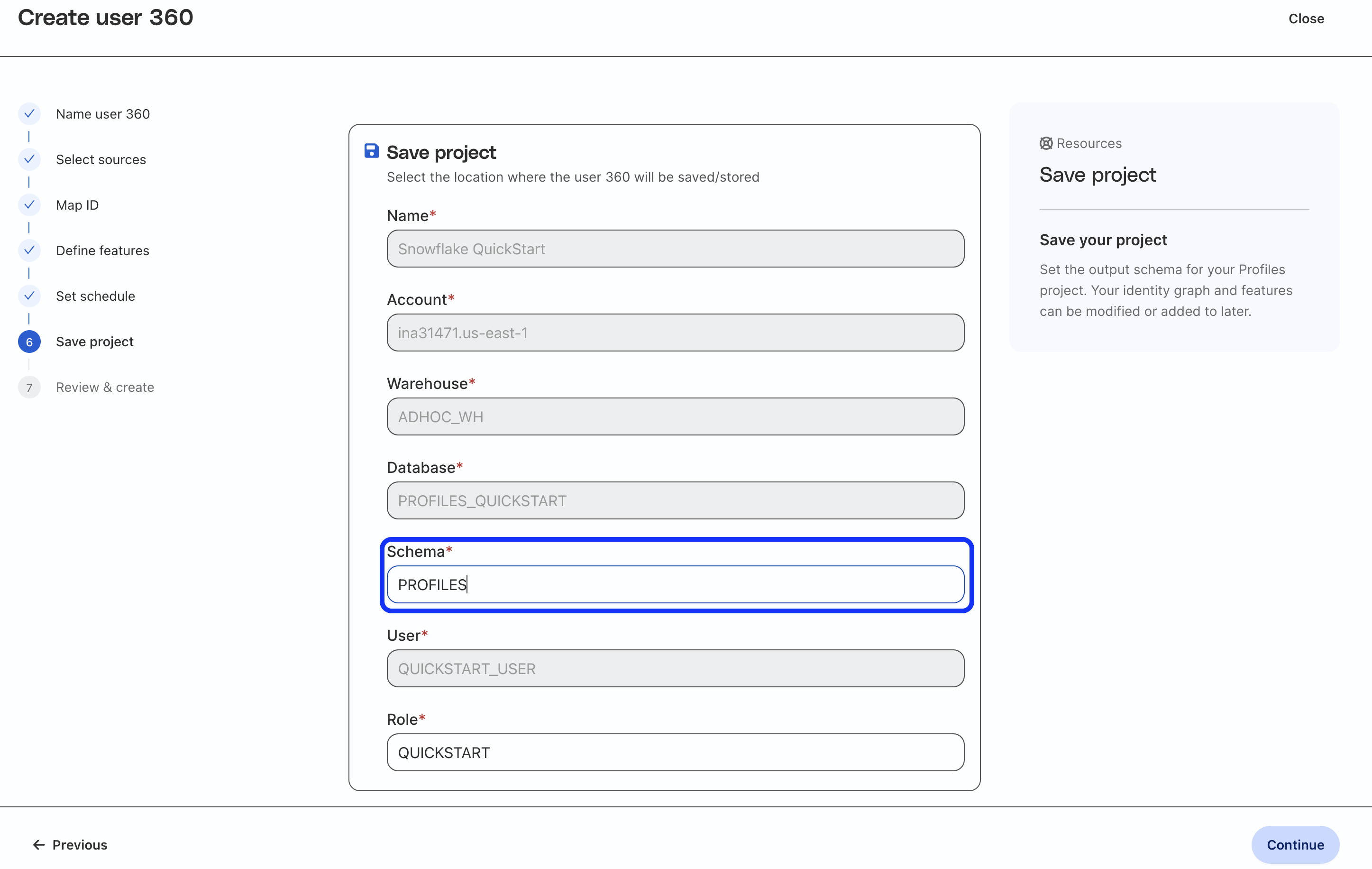The image size is (1372, 869).
Task: Click the 'Save your project' heading
Action: click(x=1103, y=240)
